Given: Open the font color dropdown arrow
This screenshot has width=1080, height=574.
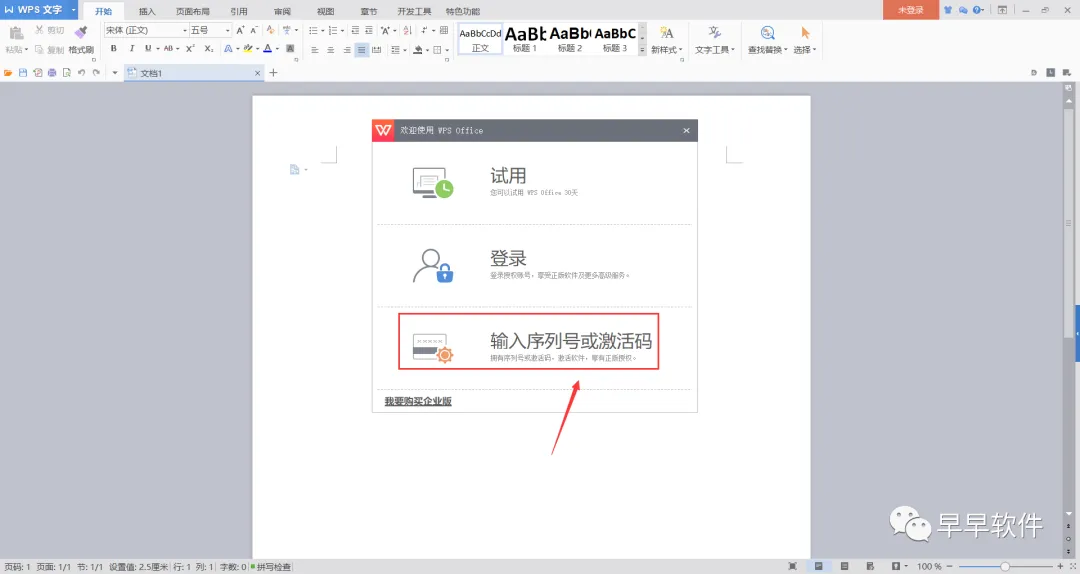Looking at the screenshot, I should (278, 49).
